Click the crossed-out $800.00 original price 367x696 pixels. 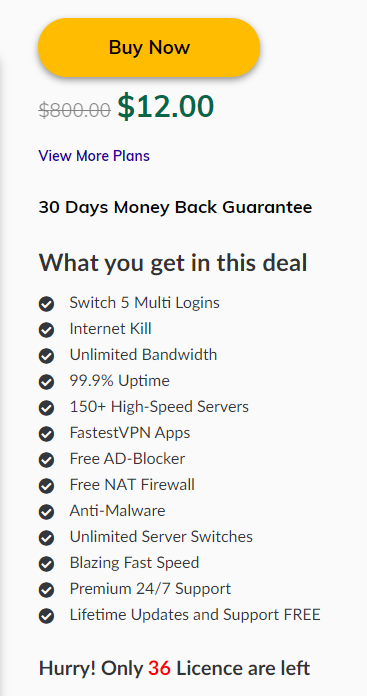click(75, 110)
